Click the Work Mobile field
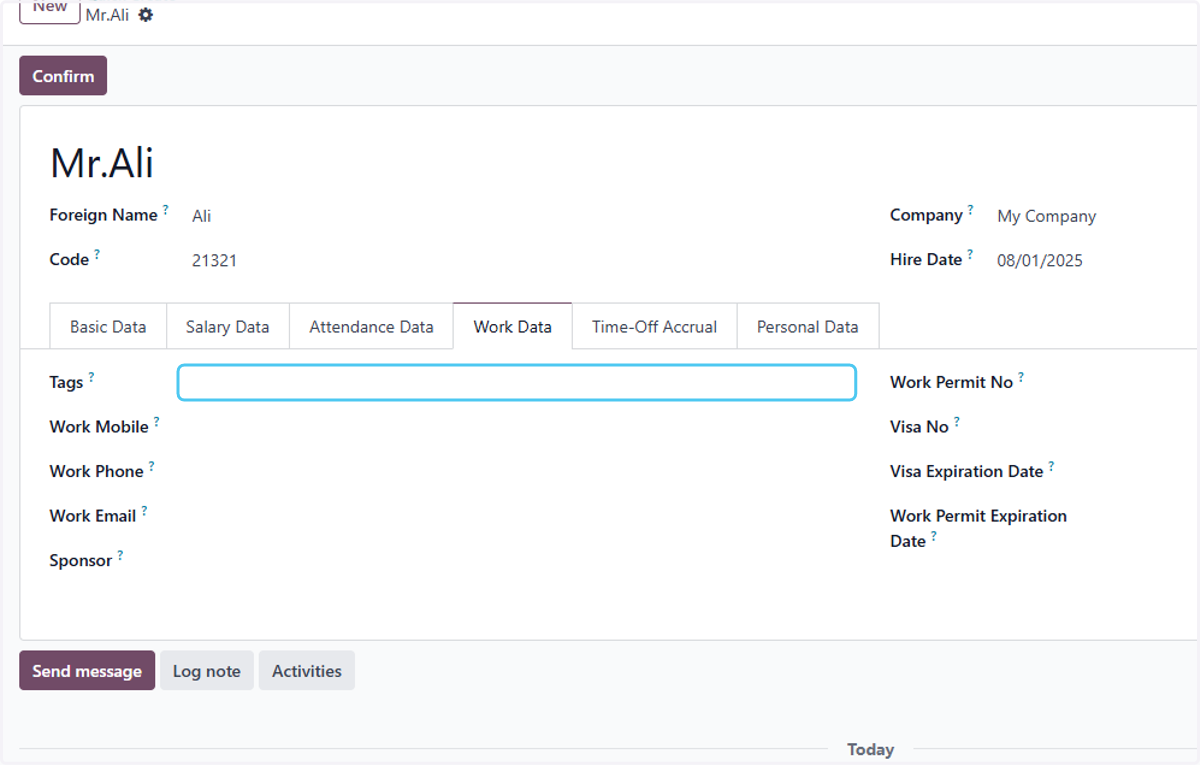 point(517,427)
